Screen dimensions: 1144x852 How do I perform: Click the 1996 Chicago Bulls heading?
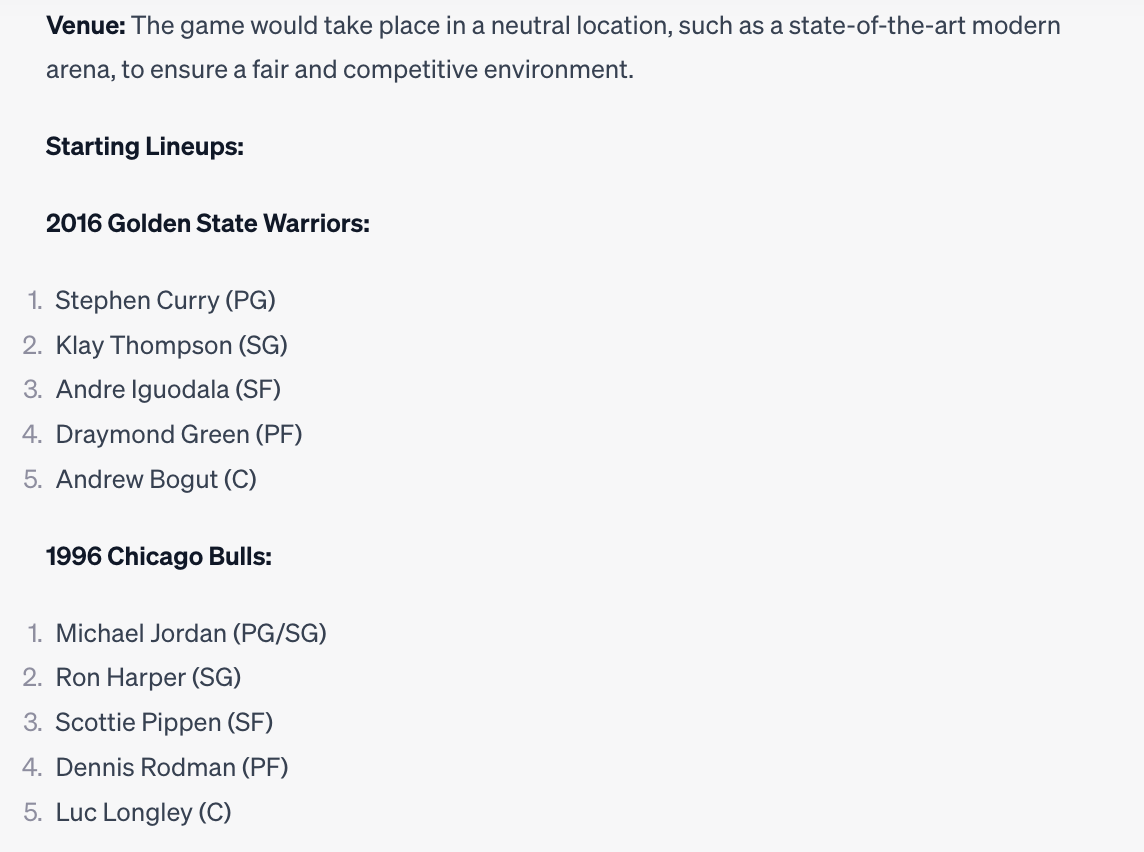tap(159, 557)
